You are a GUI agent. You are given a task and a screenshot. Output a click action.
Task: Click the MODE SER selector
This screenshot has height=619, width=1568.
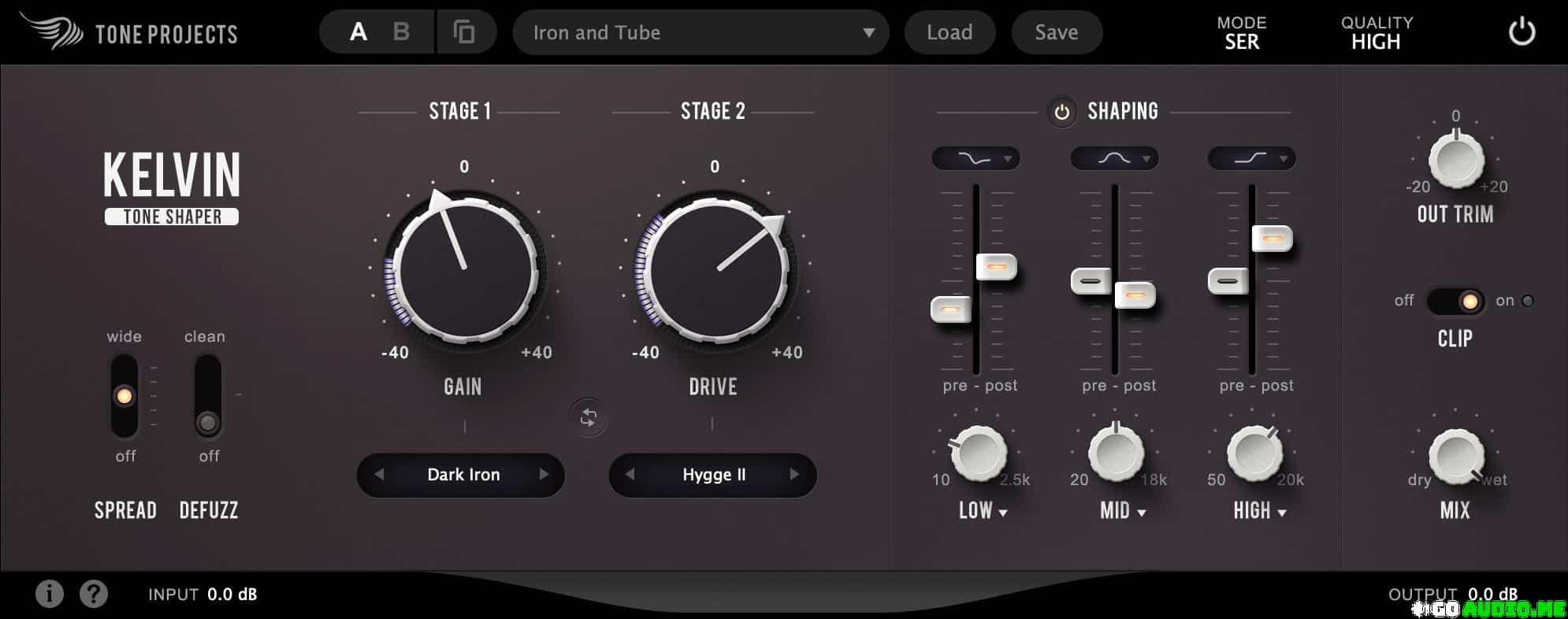pyautogui.click(x=1242, y=32)
